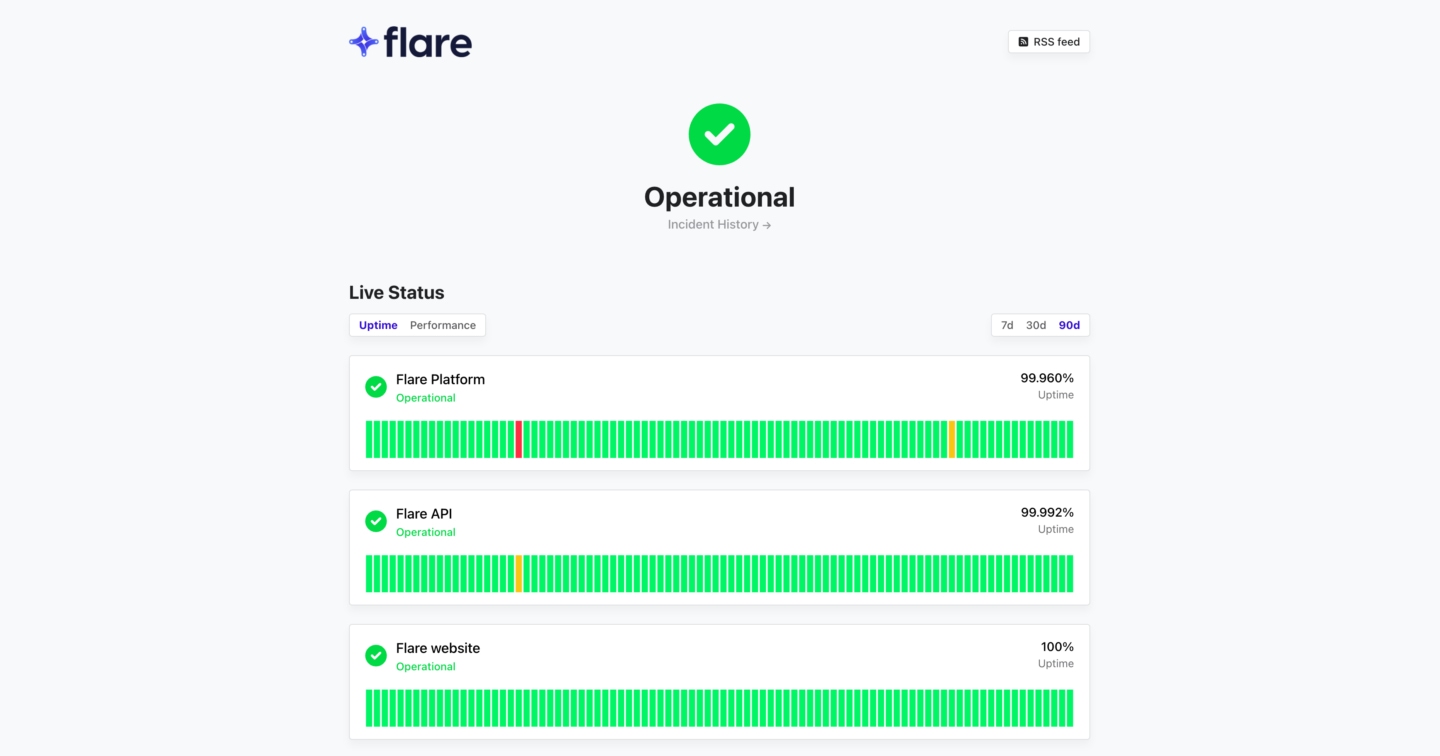This screenshot has width=1440, height=756.
Task: Click the Flare Platform status check icon
Action: tap(376, 386)
